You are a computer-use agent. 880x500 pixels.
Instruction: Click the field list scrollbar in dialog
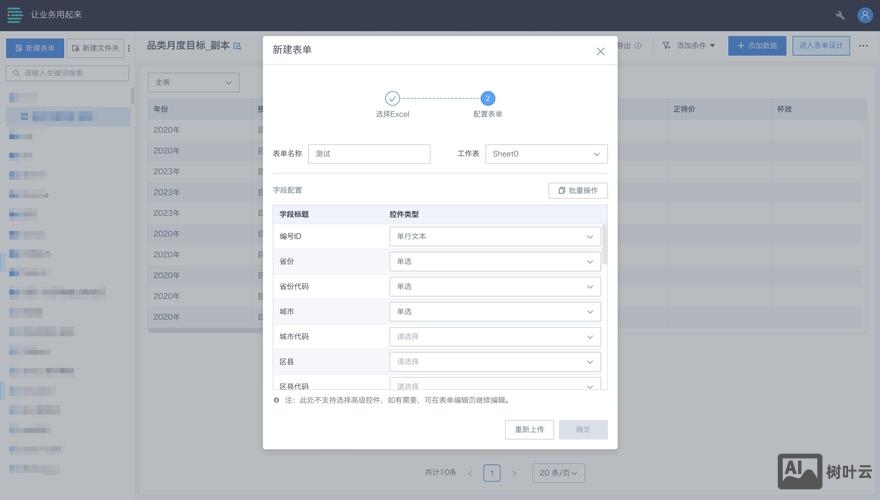[604, 244]
